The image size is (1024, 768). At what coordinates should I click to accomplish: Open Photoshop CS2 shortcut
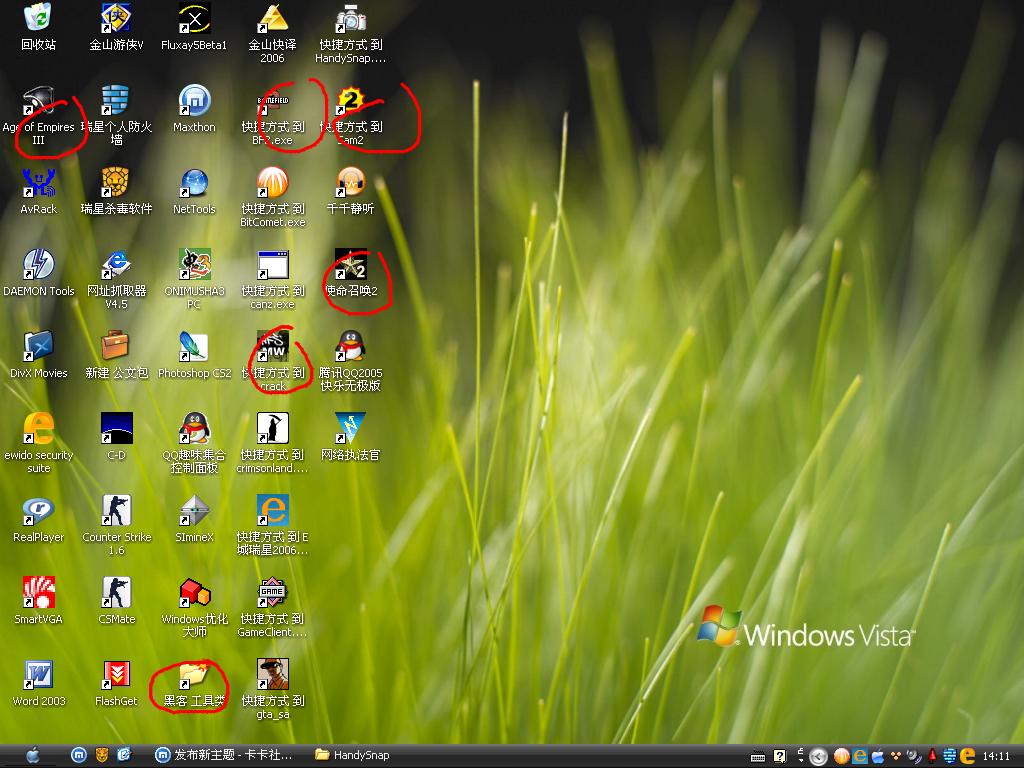(194, 347)
